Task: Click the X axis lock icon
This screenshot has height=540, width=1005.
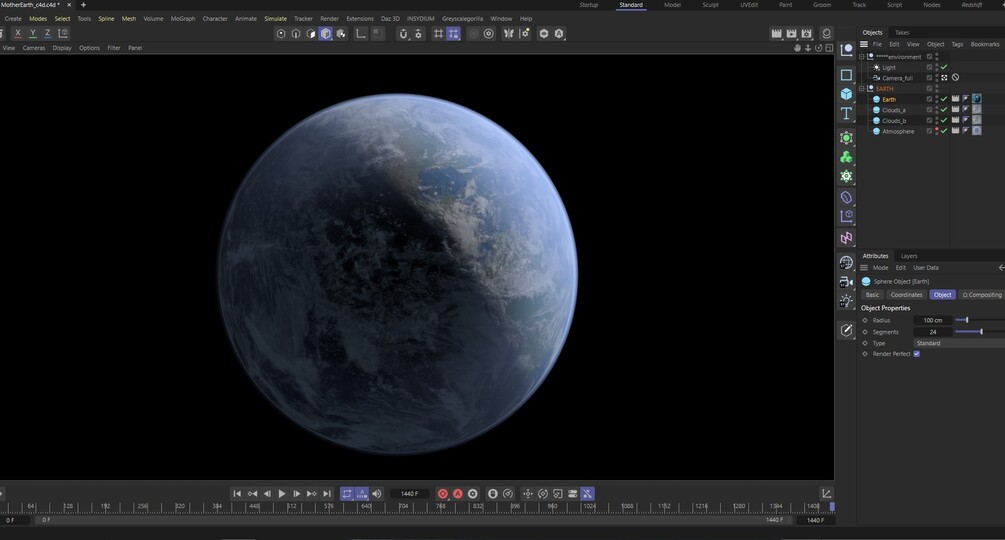Action: [x=18, y=33]
